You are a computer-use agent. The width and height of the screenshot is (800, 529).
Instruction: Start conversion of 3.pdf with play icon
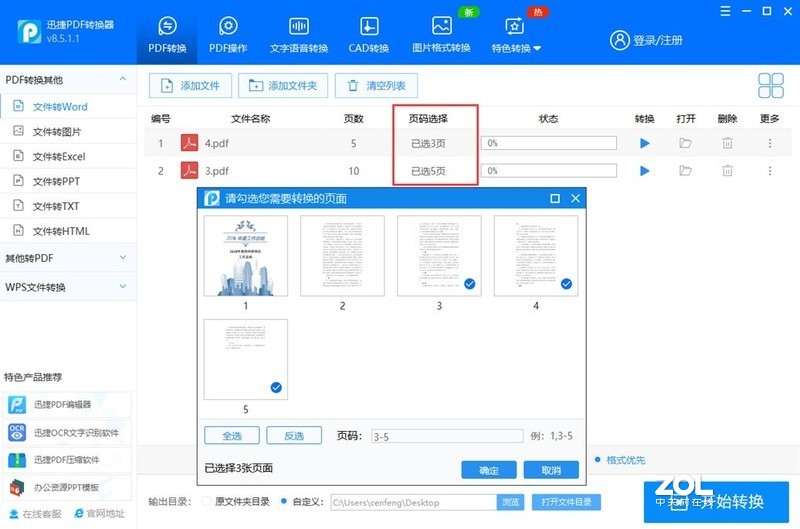coord(644,170)
